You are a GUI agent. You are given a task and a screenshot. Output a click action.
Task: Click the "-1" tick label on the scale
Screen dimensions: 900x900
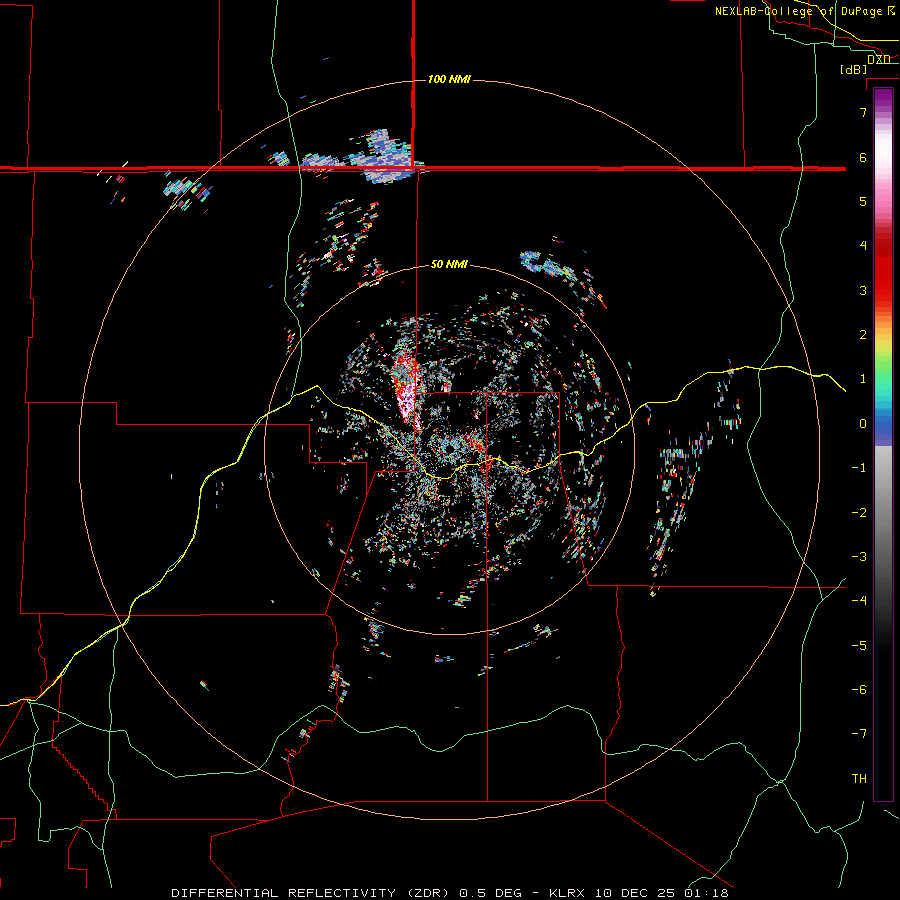coord(859,468)
